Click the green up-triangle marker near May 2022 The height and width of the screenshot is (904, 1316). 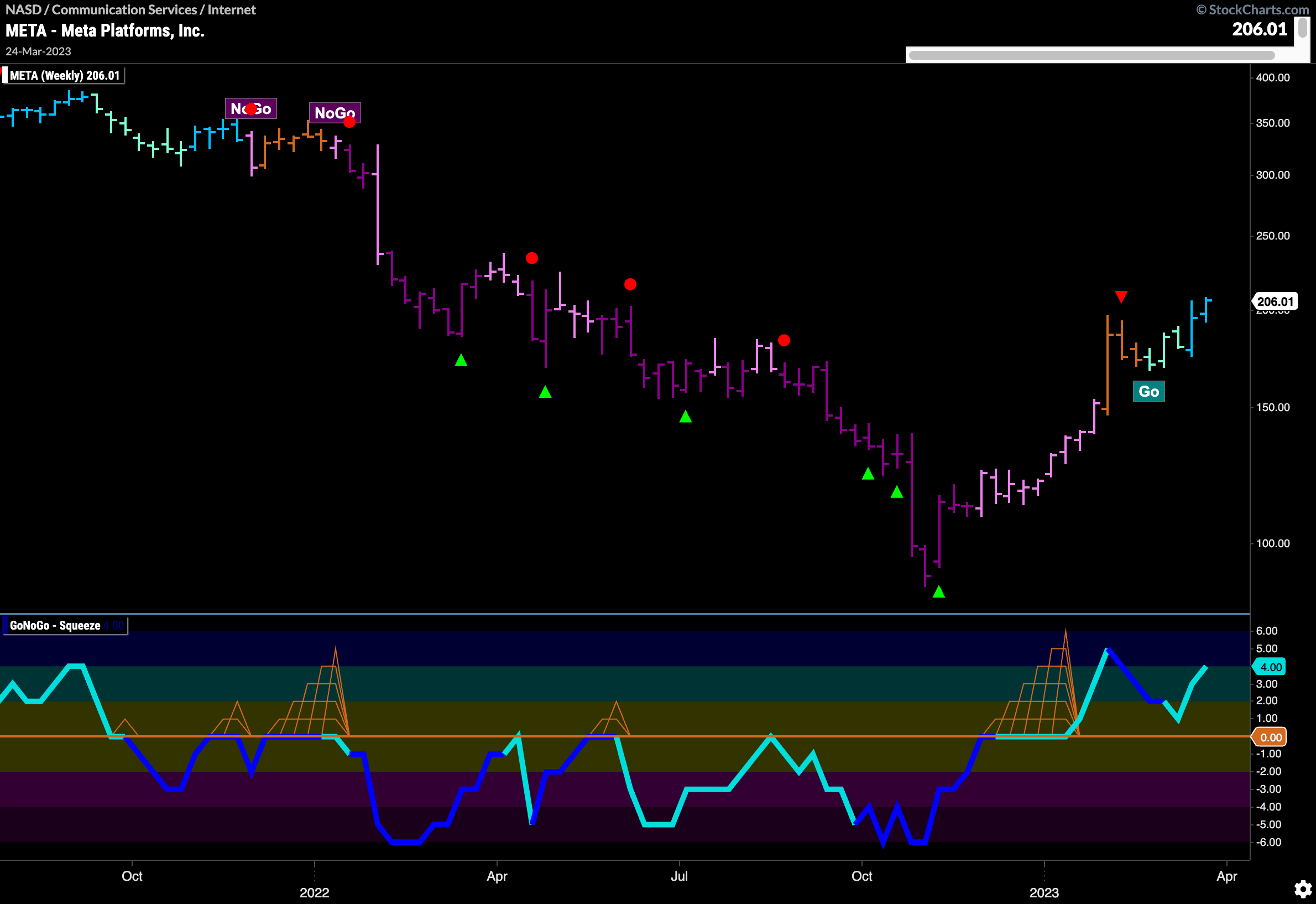(x=545, y=391)
